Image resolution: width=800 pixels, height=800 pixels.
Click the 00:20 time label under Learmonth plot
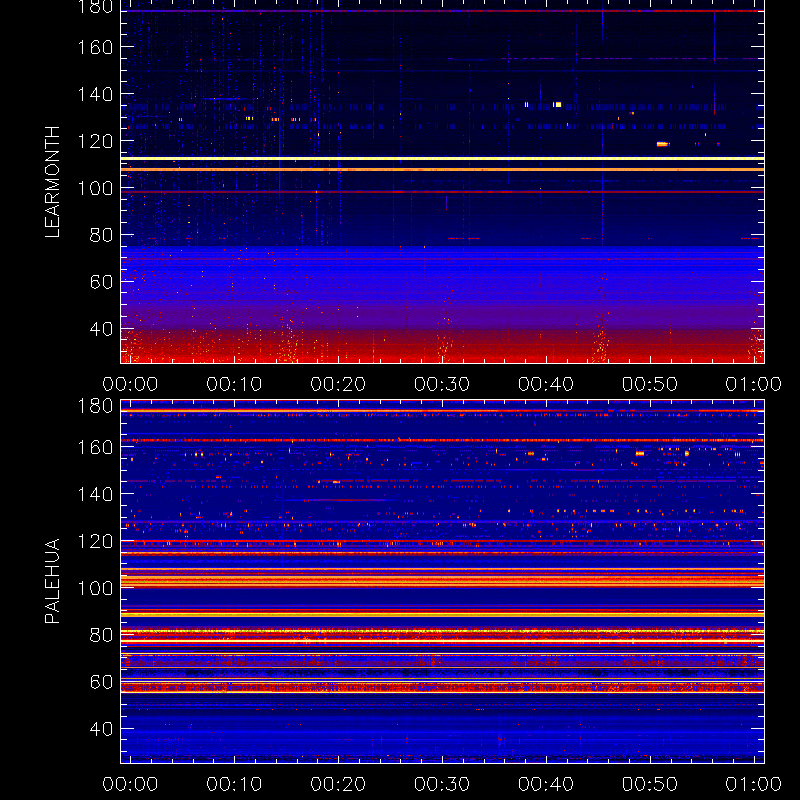click(x=338, y=384)
